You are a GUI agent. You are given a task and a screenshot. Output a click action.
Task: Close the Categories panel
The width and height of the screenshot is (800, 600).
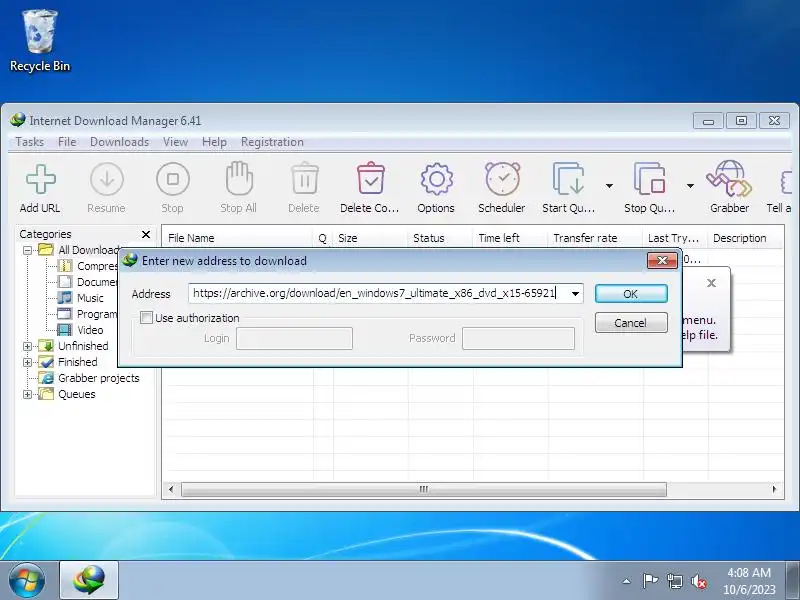[146, 234]
